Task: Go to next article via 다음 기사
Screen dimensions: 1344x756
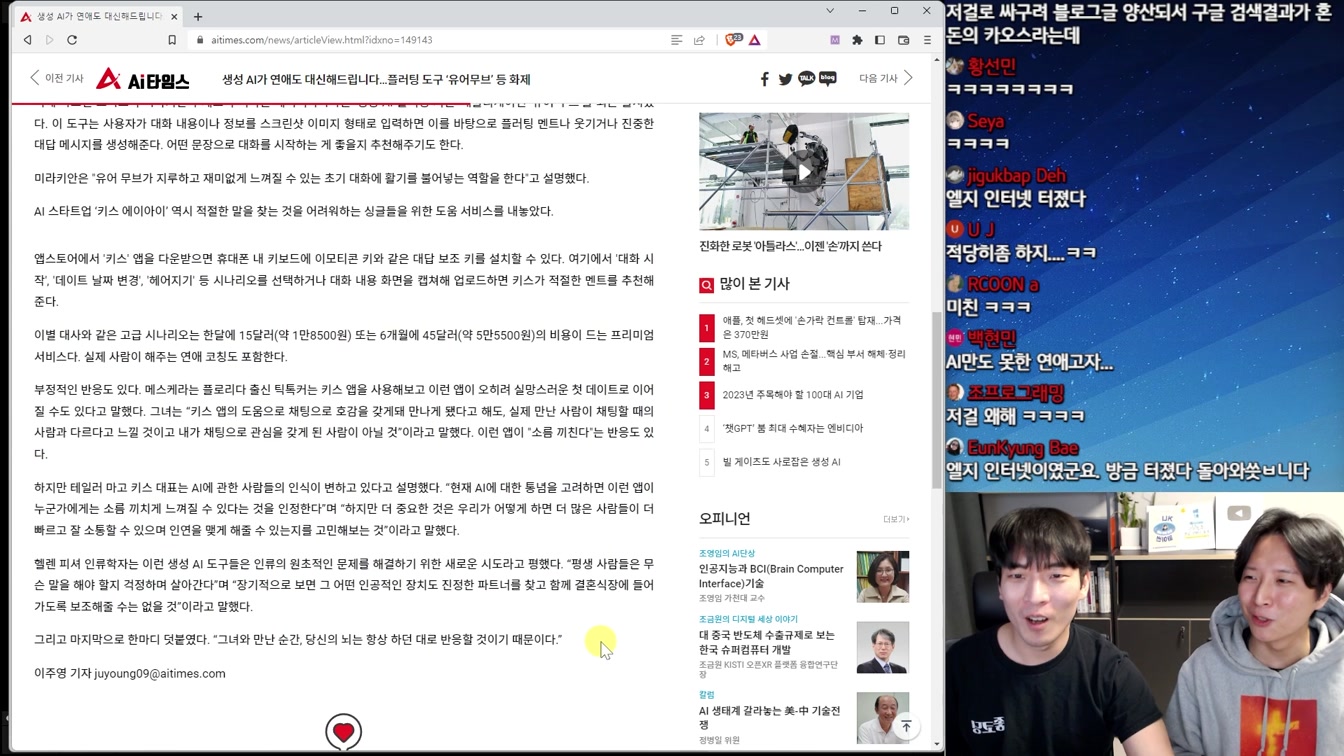Action: 886,78
